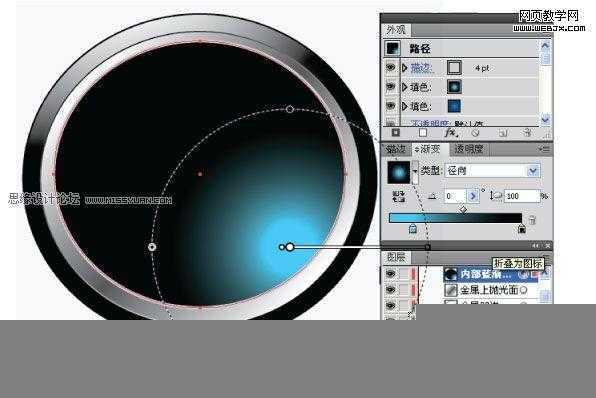This screenshot has width=596, height=398.
Task: Select the light blue gradient color stop
Action: coord(412,228)
